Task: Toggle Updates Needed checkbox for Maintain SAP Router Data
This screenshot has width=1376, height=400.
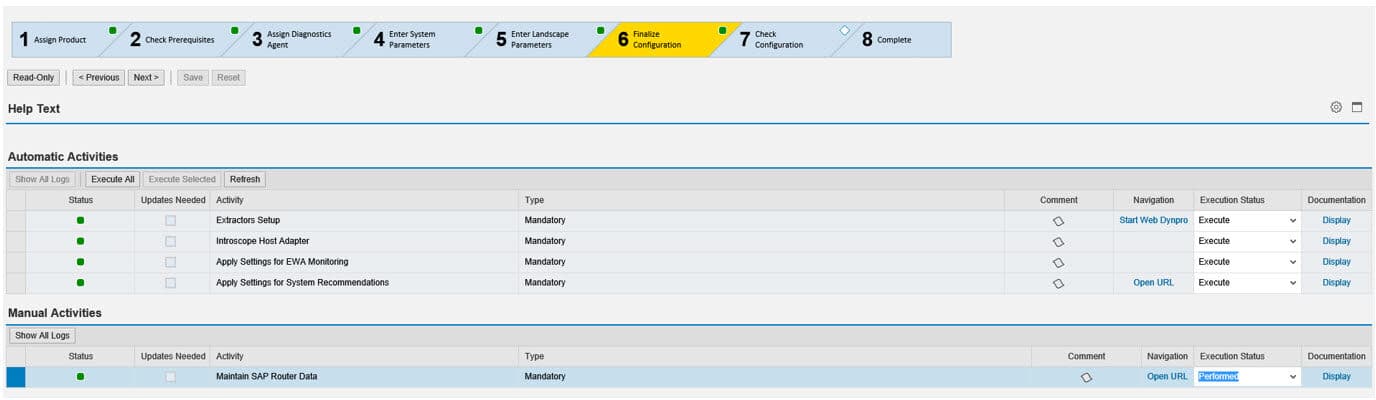Action: pyautogui.click(x=170, y=377)
